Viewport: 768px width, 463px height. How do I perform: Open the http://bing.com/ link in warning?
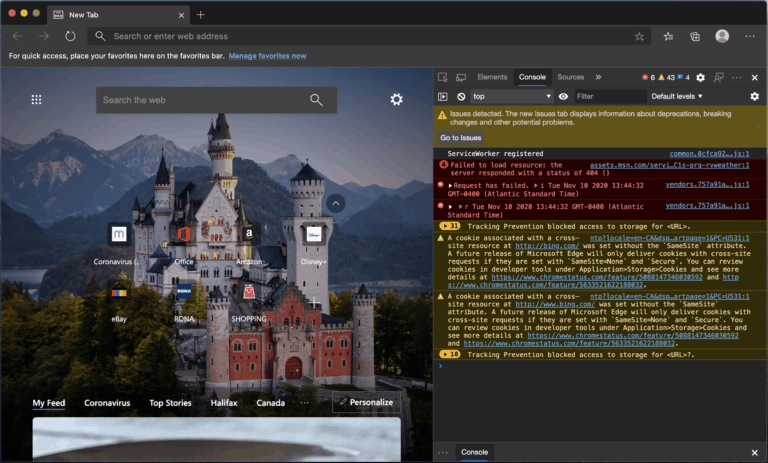[547, 246]
